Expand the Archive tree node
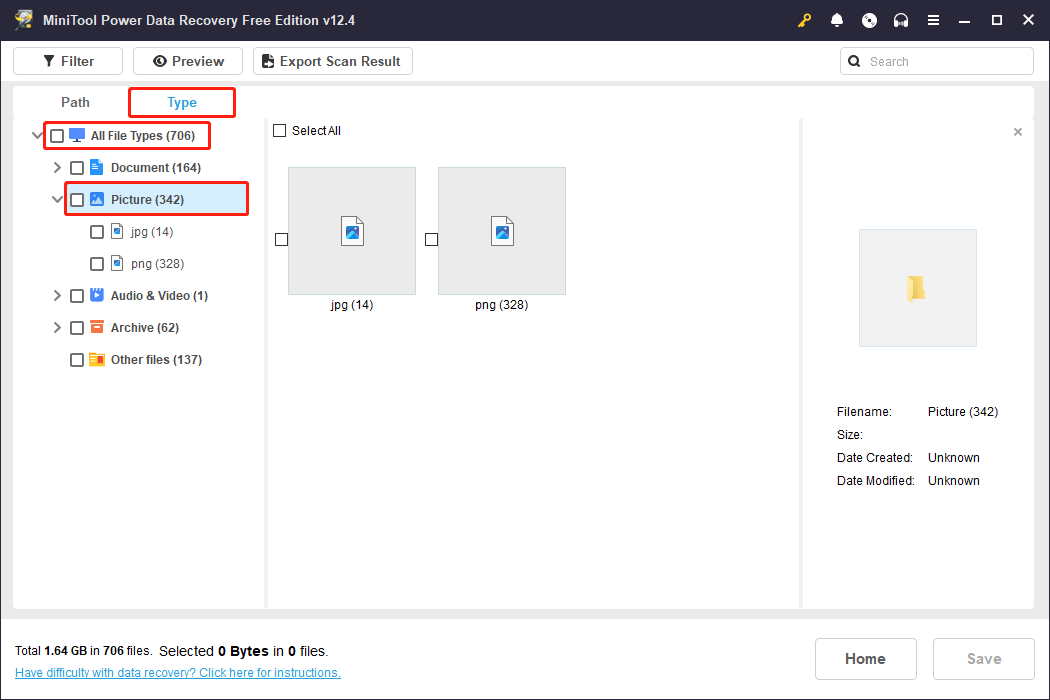Viewport: 1050px width, 700px height. 57,328
